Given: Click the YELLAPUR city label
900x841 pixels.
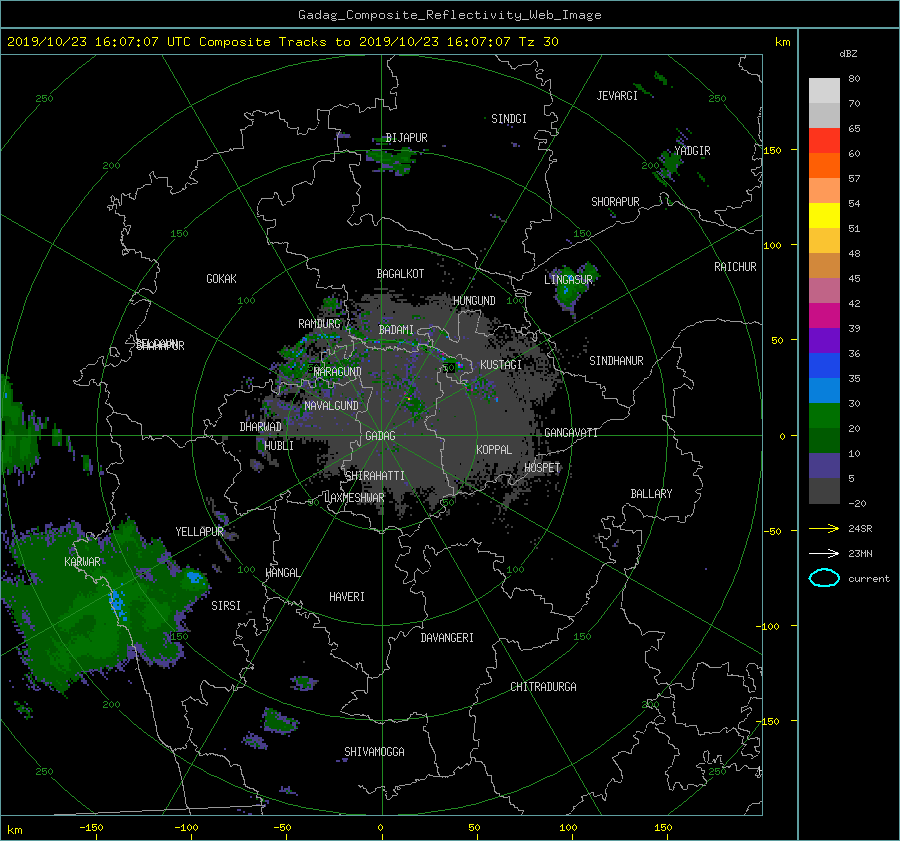Looking at the screenshot, I should coord(199,532).
